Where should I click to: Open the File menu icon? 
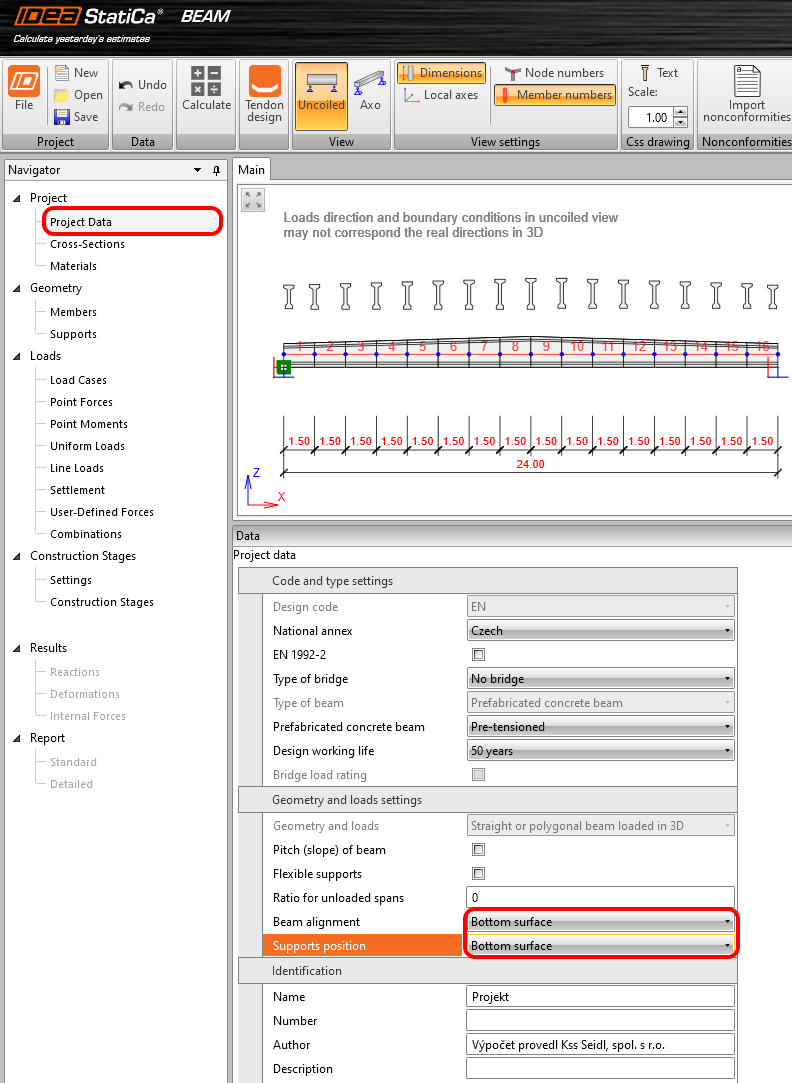tap(24, 81)
